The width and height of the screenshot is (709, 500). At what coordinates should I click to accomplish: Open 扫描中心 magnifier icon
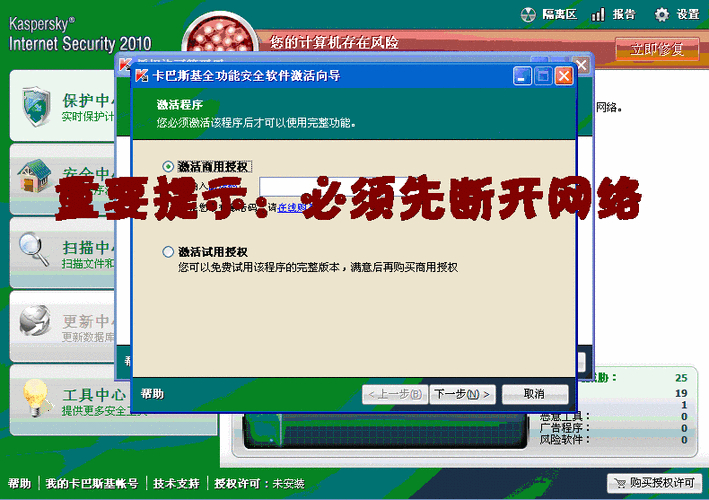(x=34, y=250)
